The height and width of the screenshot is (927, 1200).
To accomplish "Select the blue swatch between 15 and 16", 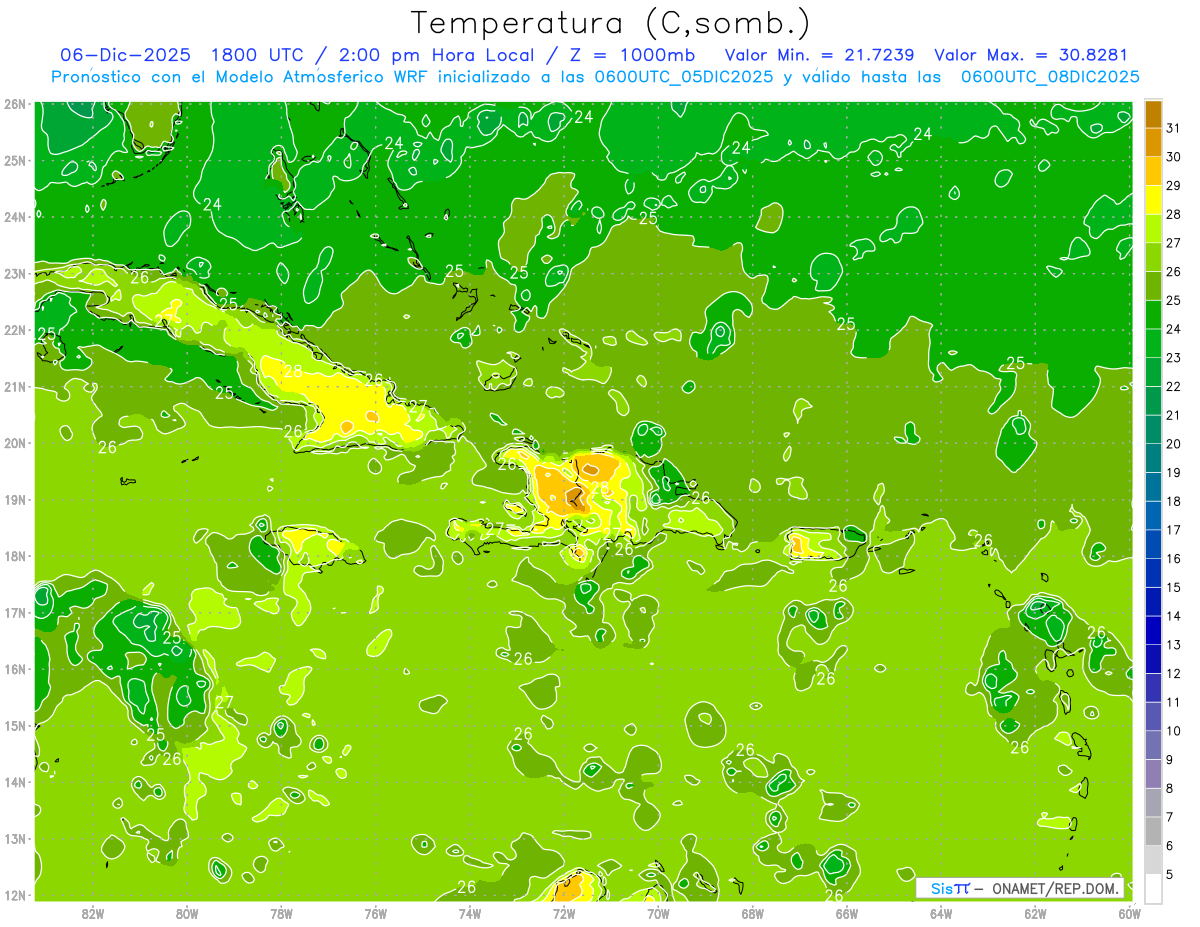I will (1153, 573).
